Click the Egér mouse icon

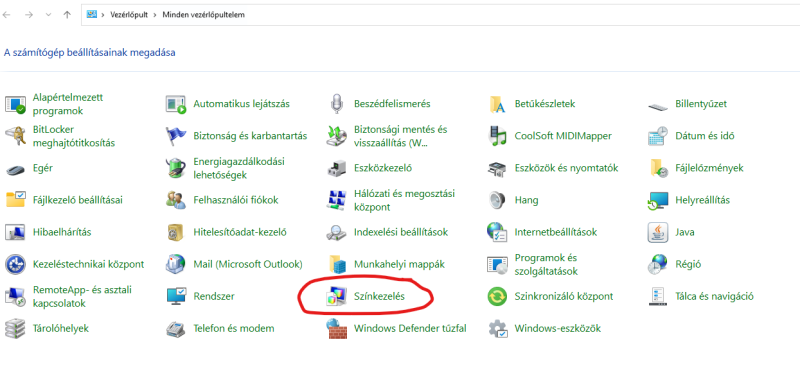15,169
